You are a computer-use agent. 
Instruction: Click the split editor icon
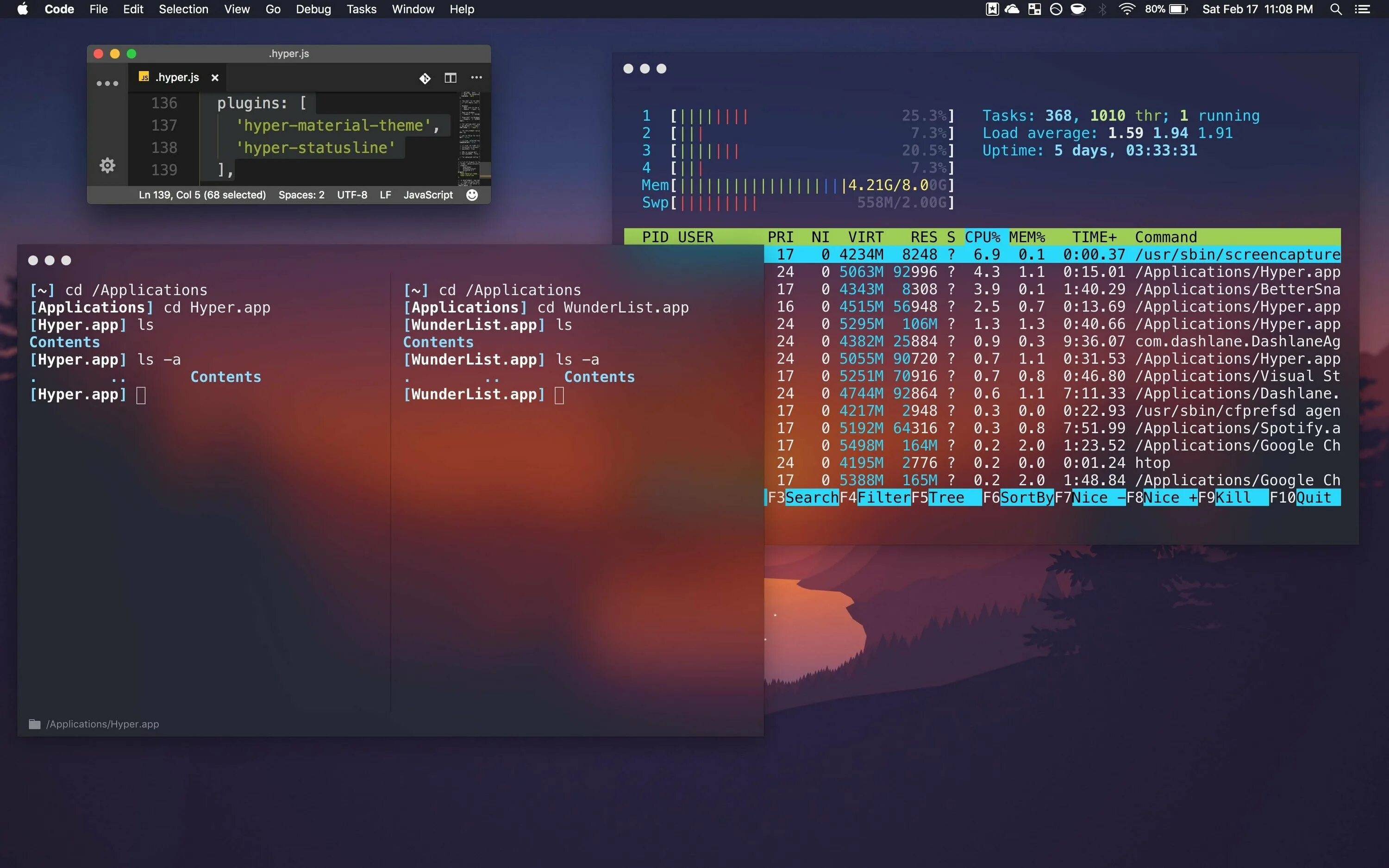click(x=450, y=77)
